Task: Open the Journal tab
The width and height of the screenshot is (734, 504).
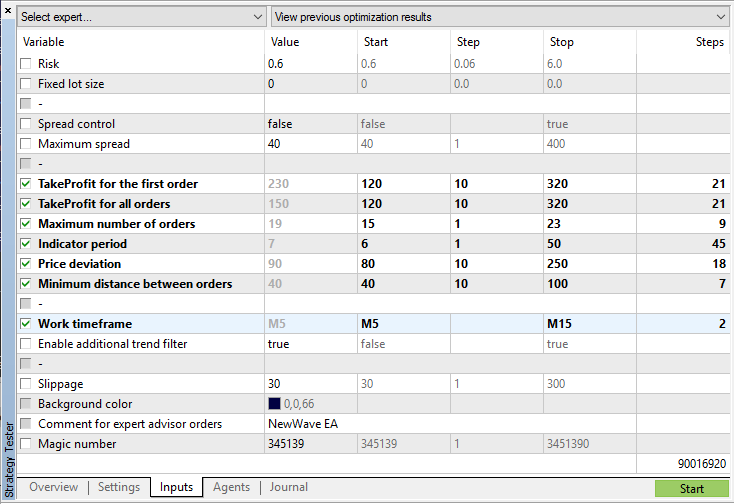Action: (288, 487)
